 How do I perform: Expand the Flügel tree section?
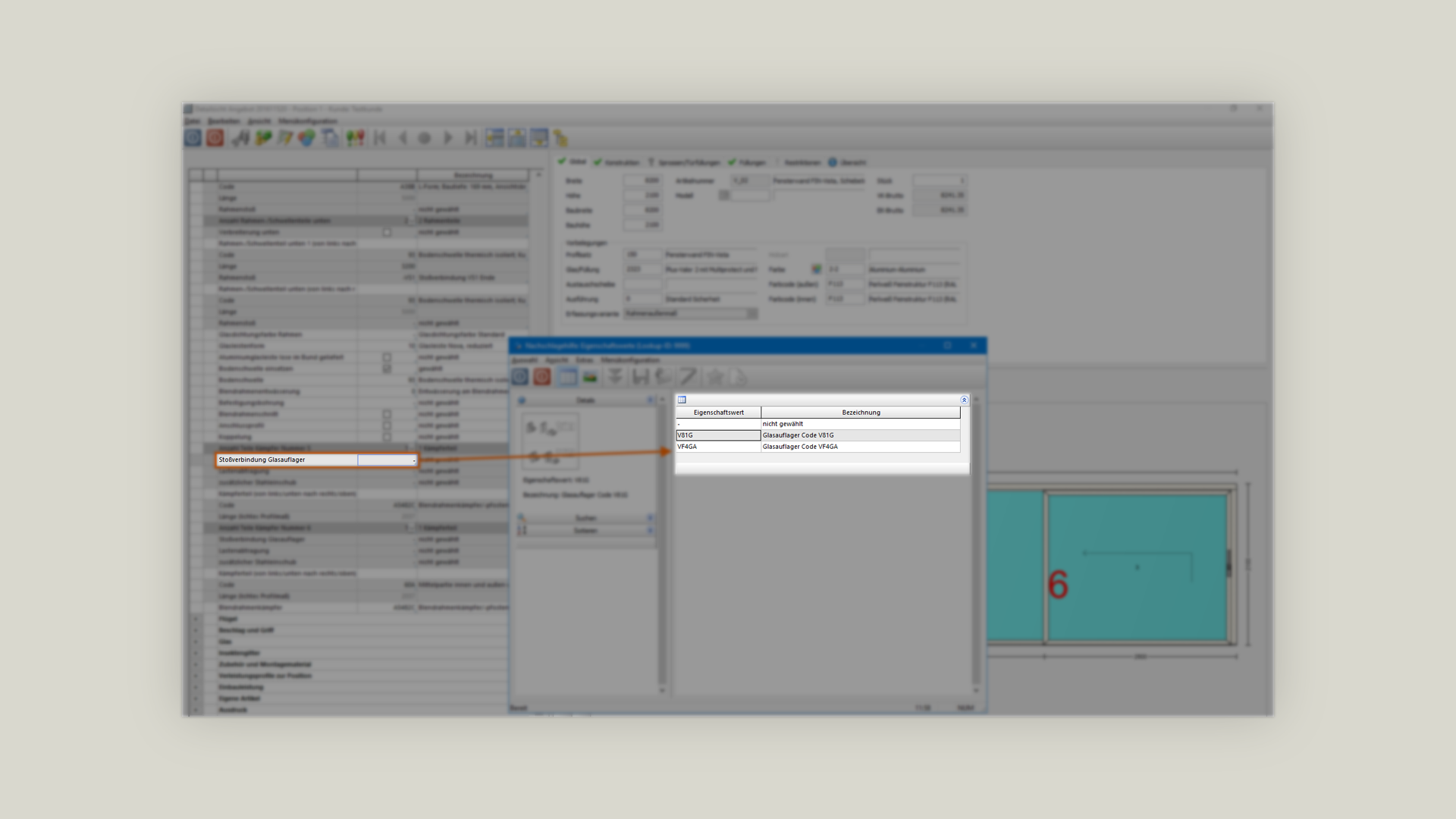(196, 619)
